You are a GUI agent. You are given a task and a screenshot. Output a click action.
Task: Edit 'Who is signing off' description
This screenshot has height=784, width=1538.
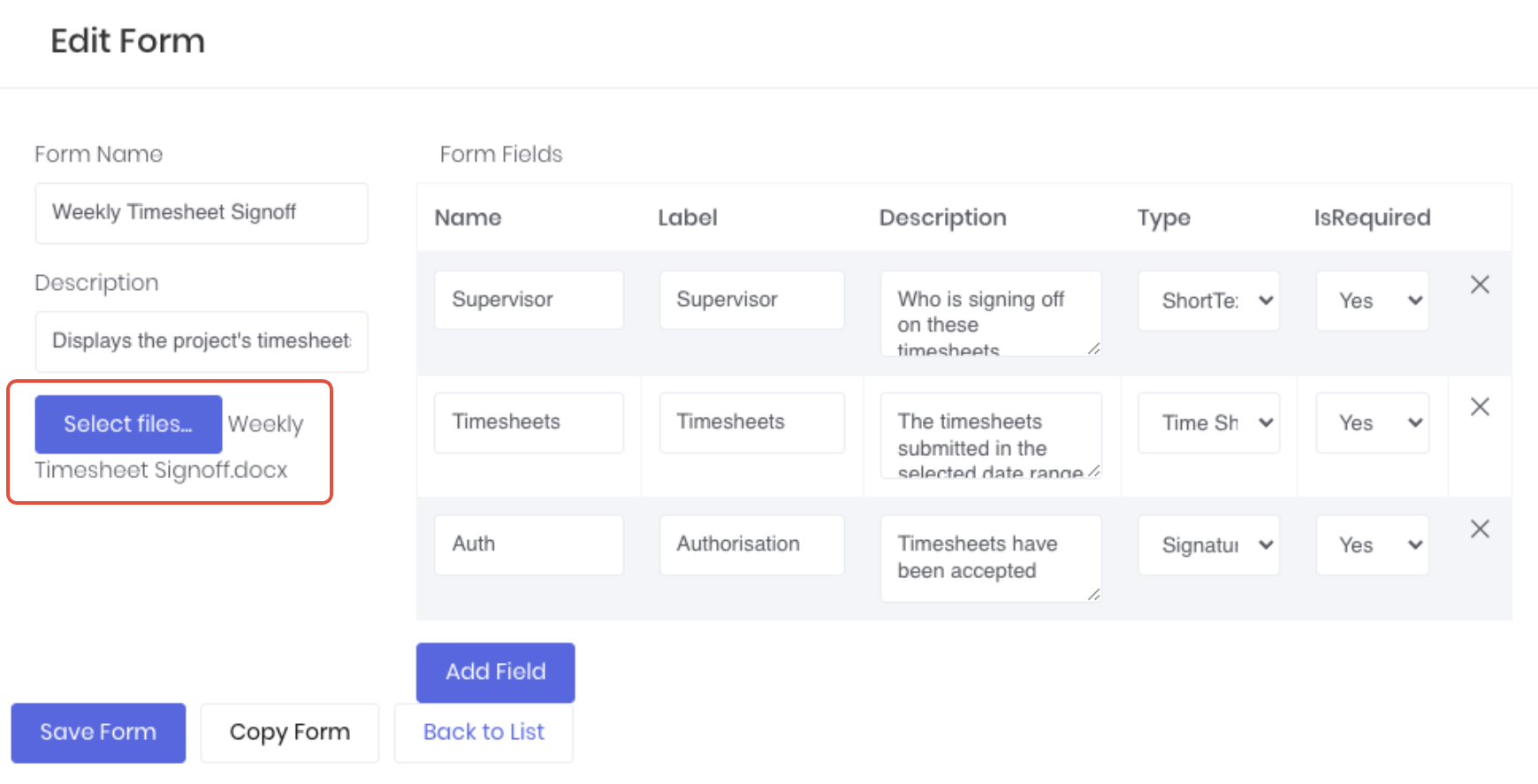click(x=990, y=313)
